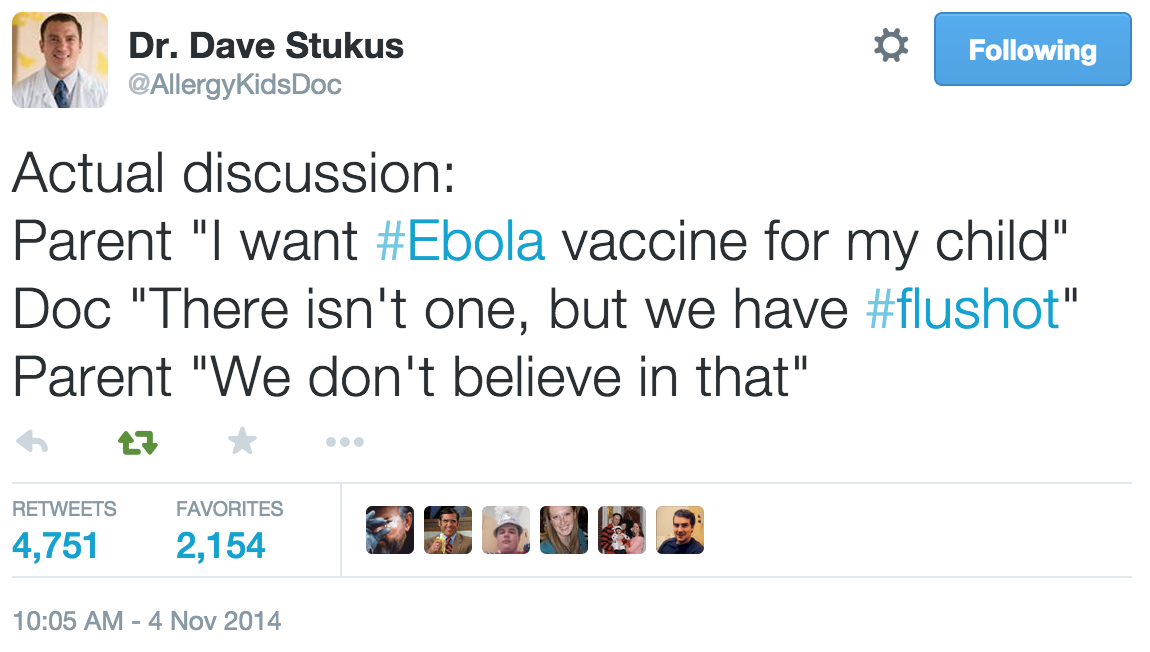The width and height of the screenshot is (1150, 652).
Task: Toggle the green retweet icon
Action: tap(138, 442)
